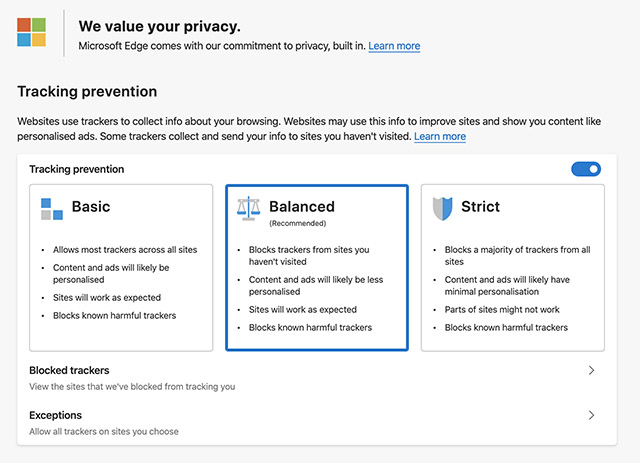
Task: Select the Basic tracking prevention card
Action: point(121,267)
